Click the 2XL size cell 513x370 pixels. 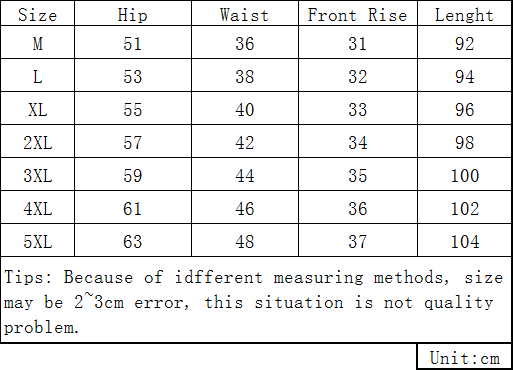tap(38, 143)
